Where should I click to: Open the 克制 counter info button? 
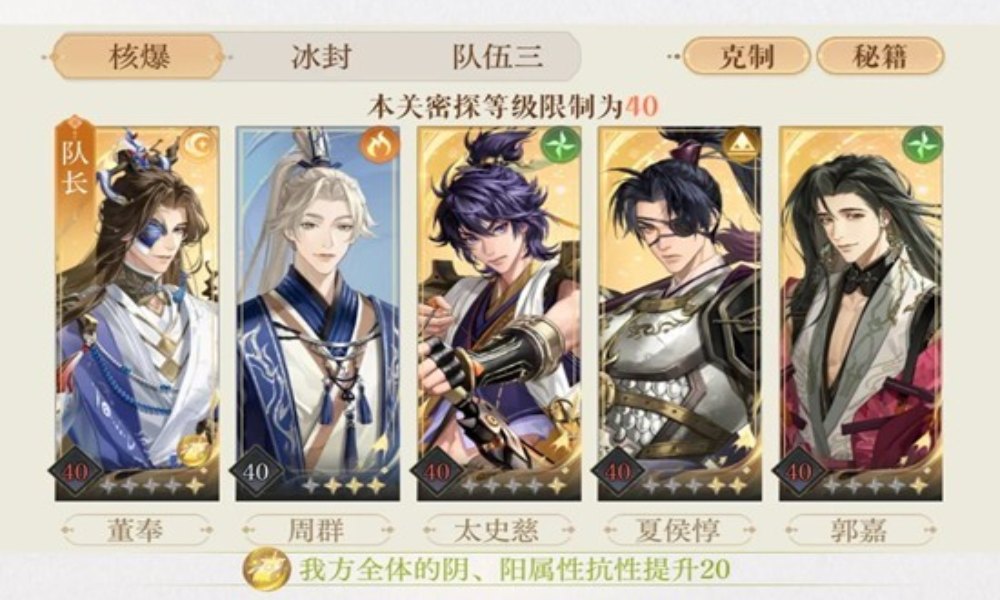[746, 56]
